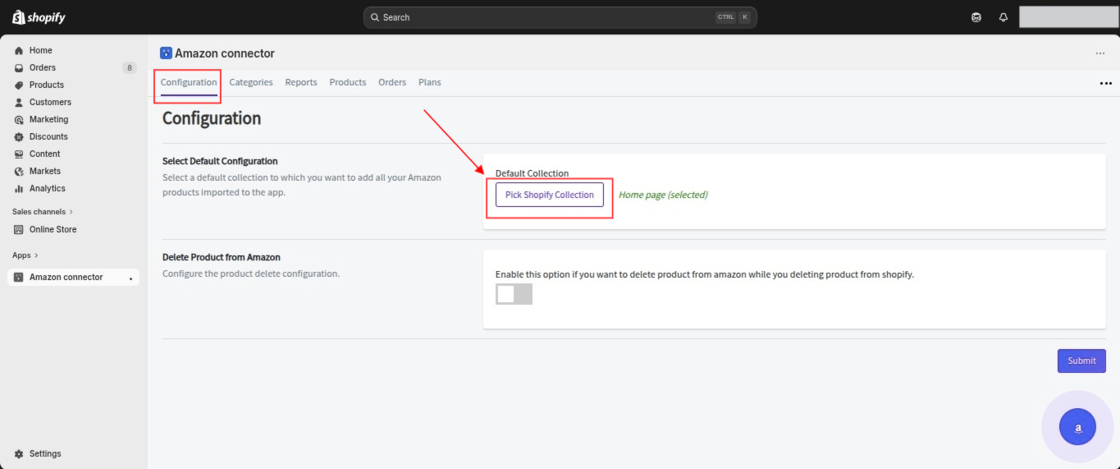The width and height of the screenshot is (1120, 469).
Task: Open the Reports tab
Action: pos(301,83)
